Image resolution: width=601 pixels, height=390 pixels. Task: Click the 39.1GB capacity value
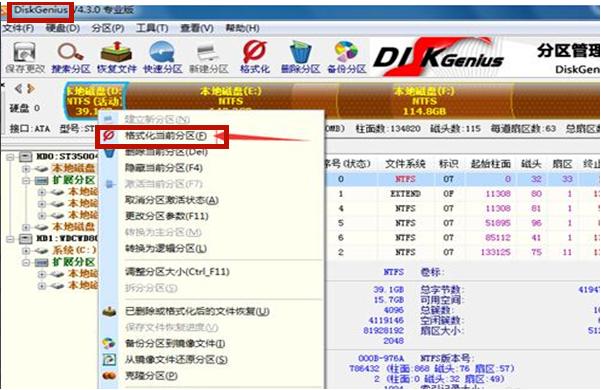(389, 289)
